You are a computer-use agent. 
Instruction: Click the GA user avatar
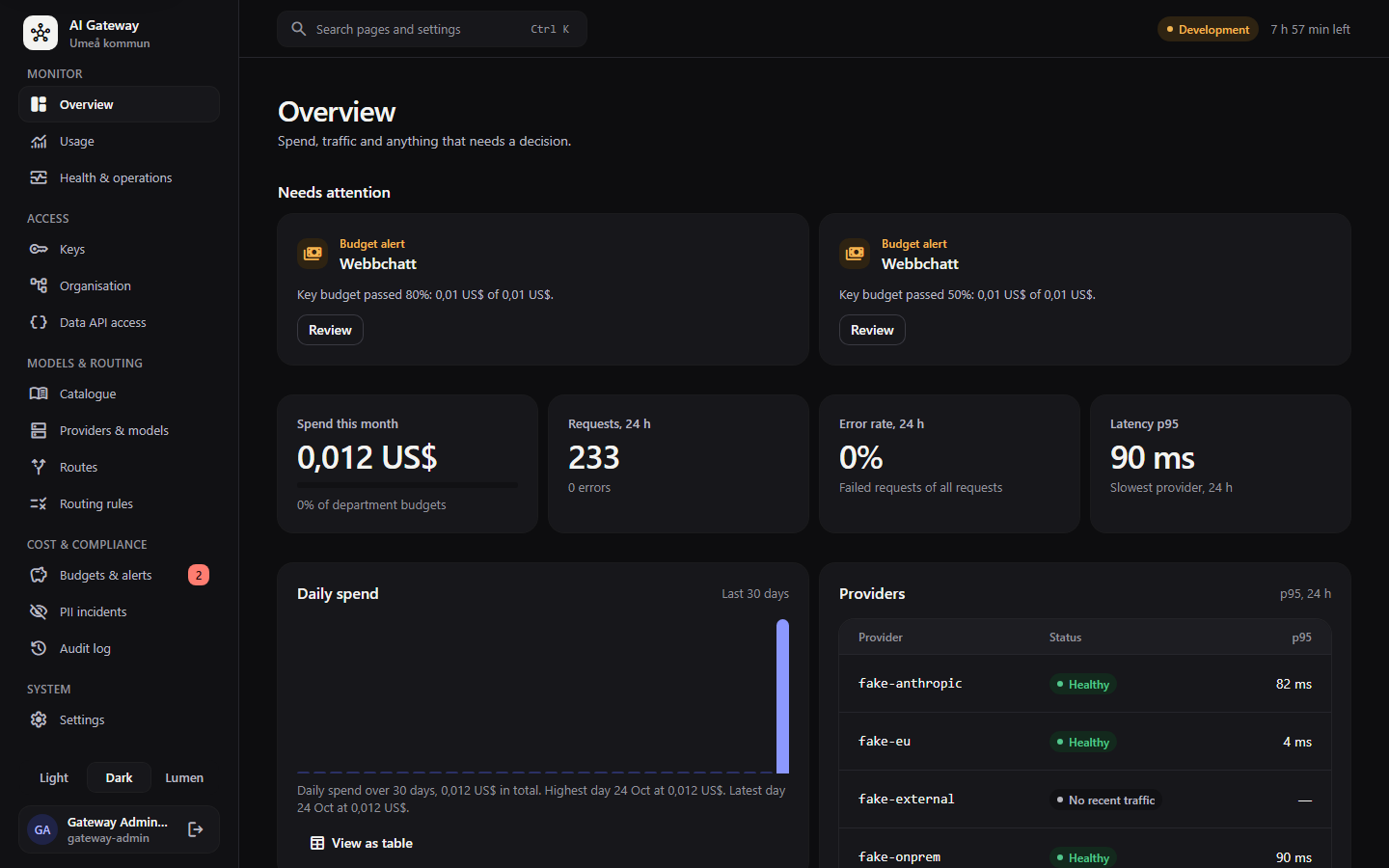(x=42, y=829)
